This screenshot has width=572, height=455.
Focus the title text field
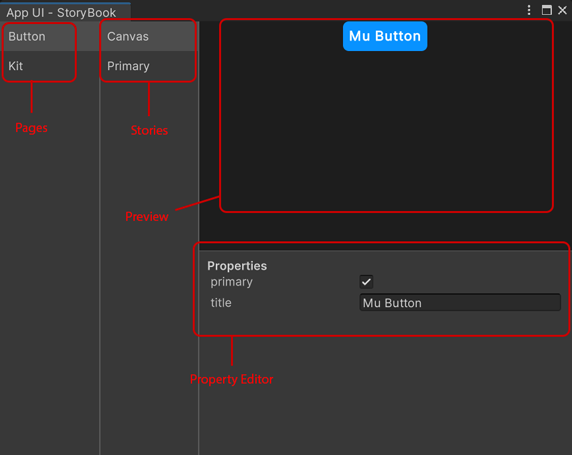460,302
